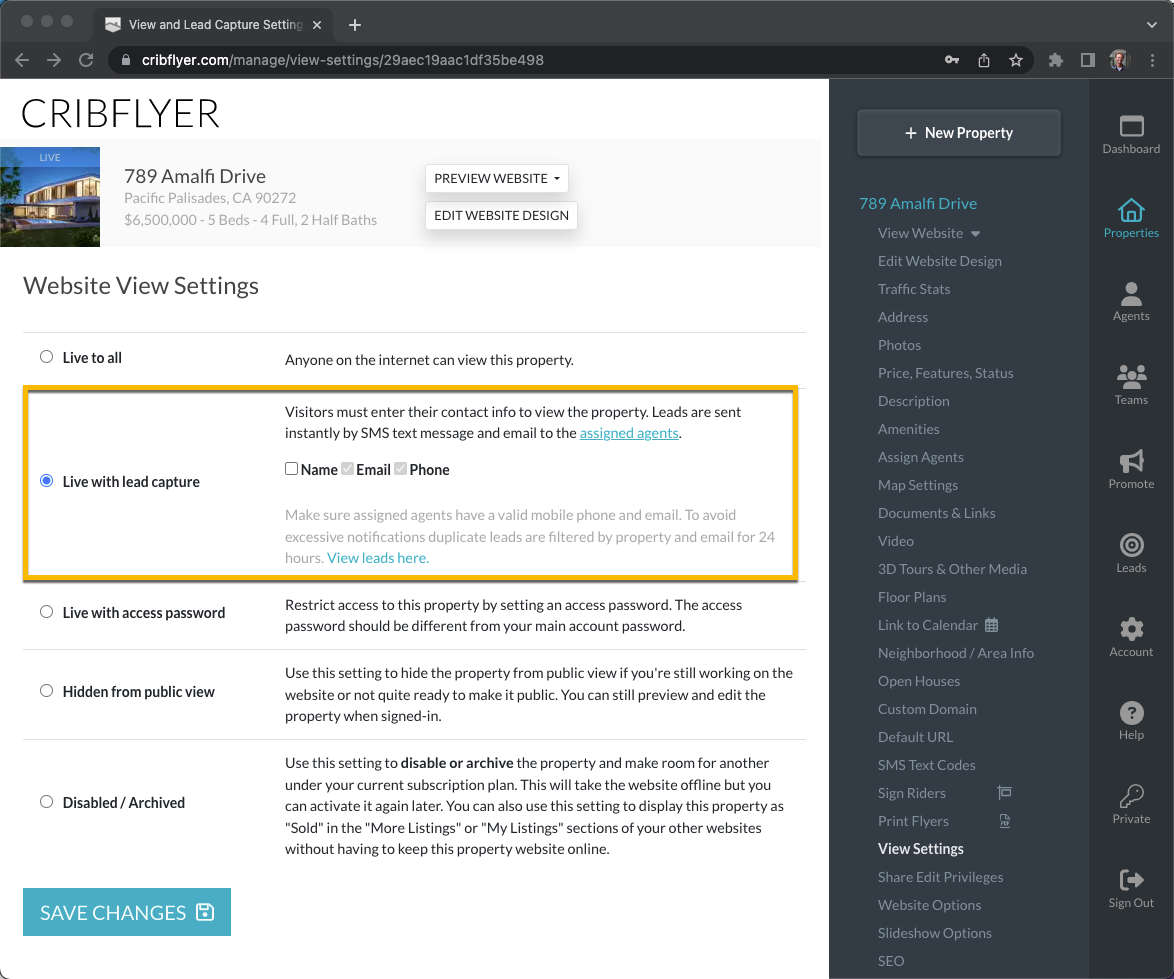Open Traffic Stats in the property menu
This screenshot has height=979, width=1174.
coord(914,289)
